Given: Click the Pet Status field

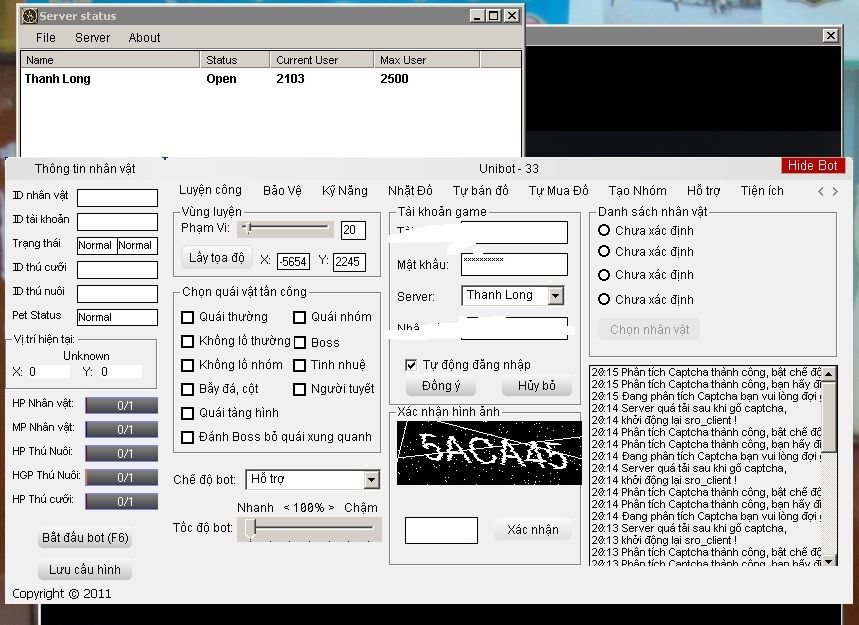Looking at the screenshot, I should [117, 317].
